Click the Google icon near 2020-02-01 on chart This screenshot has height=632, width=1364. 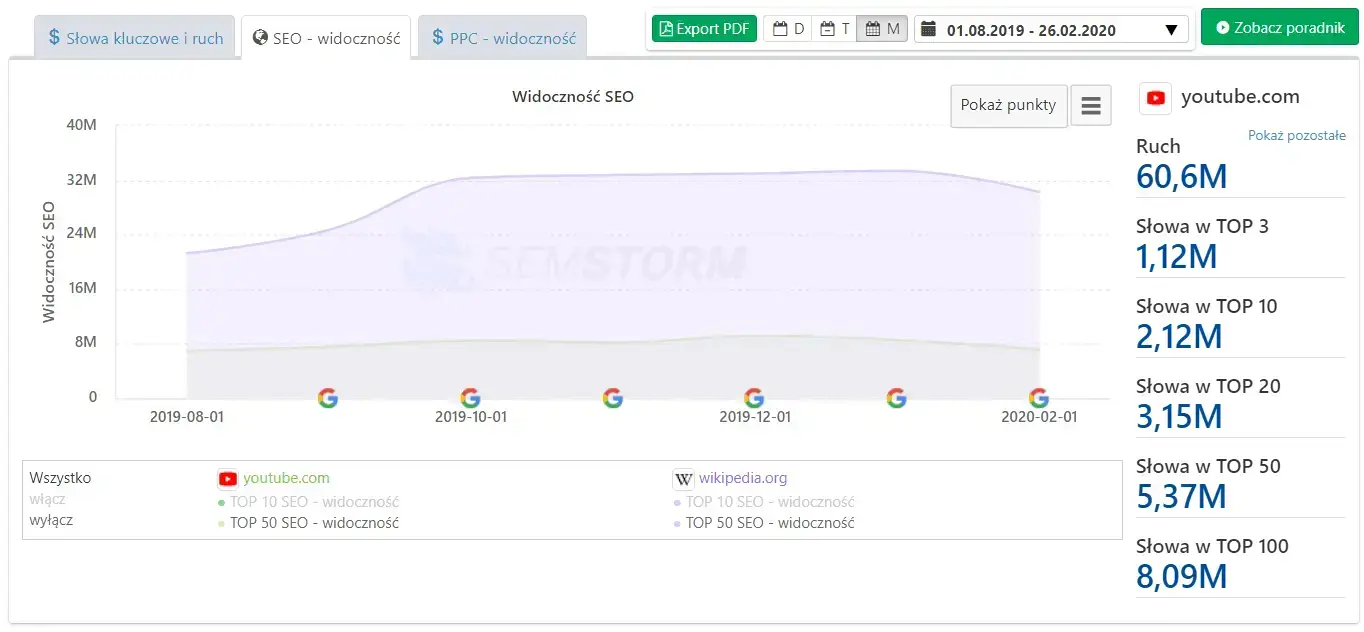(x=1037, y=397)
